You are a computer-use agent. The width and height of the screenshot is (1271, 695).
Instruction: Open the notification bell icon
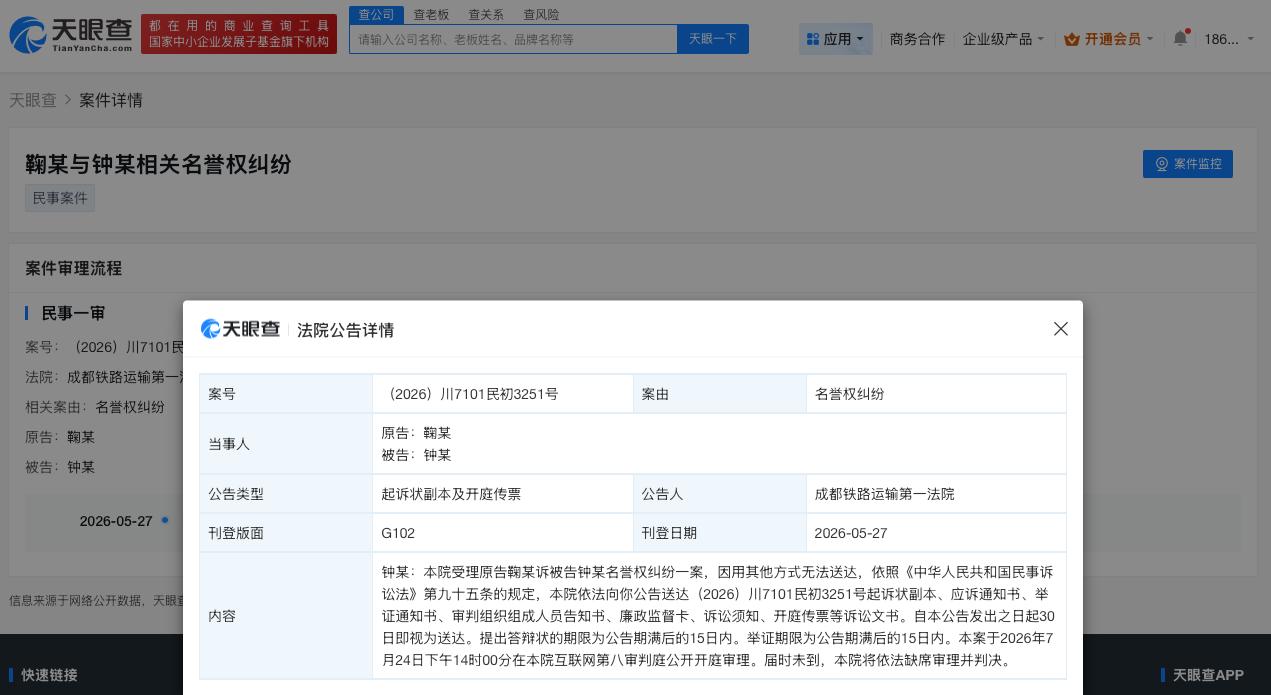click(x=1180, y=39)
